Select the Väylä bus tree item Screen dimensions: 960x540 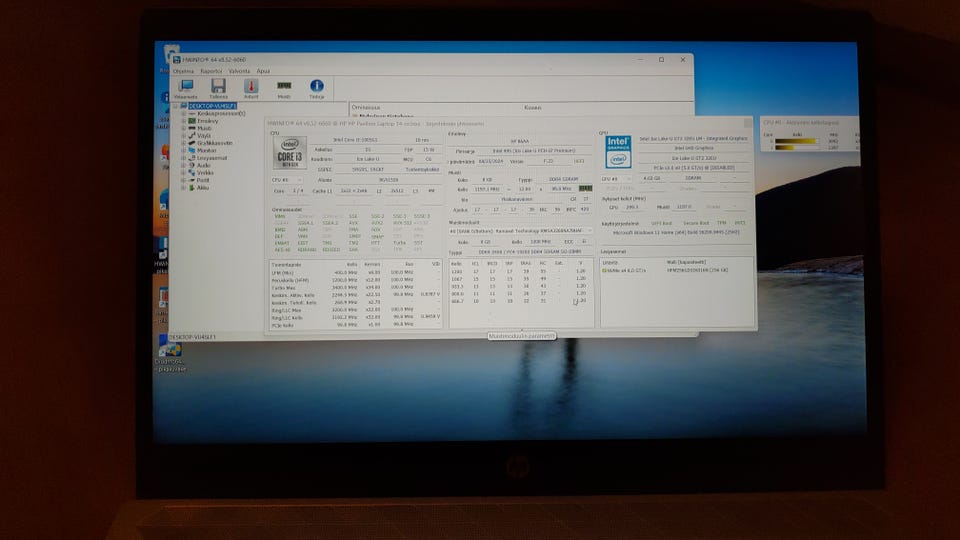[x=204, y=136]
